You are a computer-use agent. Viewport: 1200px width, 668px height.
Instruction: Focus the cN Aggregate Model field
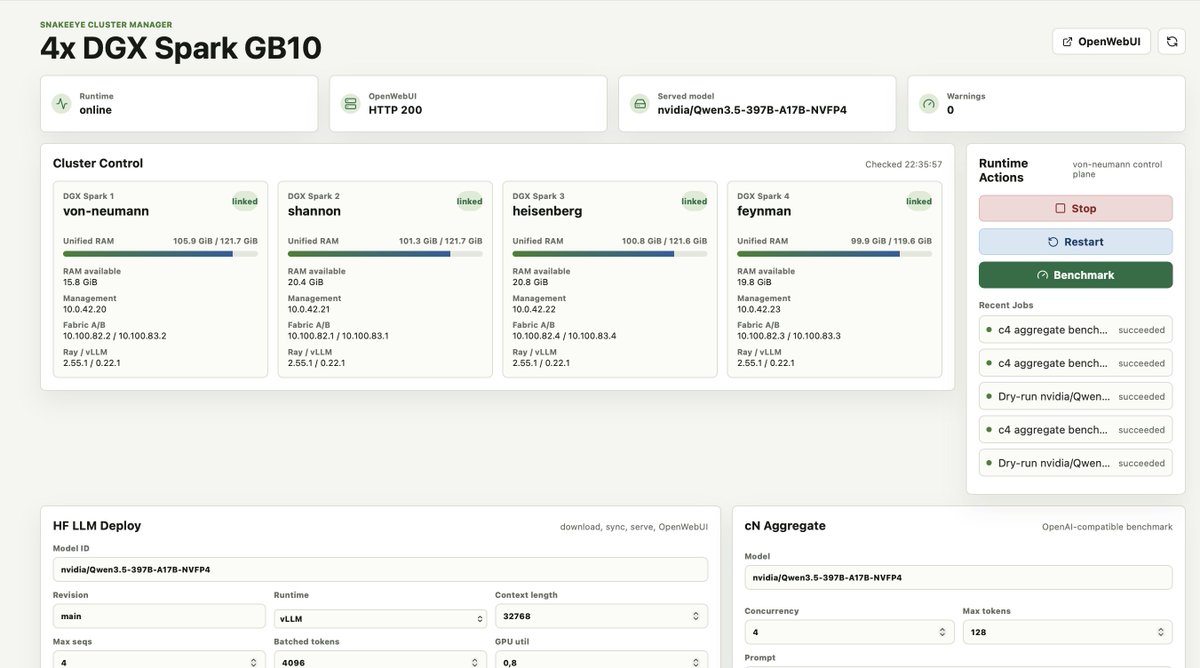click(958, 577)
